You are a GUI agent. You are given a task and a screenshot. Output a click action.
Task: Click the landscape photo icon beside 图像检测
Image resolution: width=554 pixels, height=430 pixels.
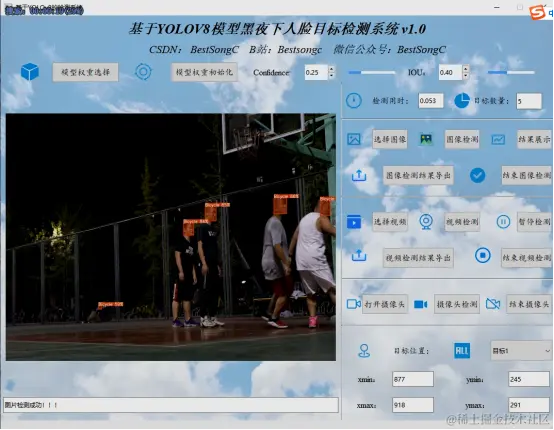pos(426,139)
